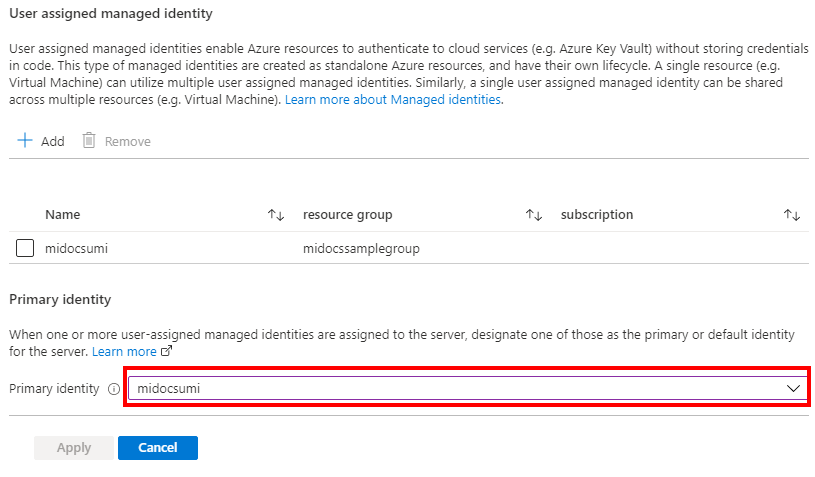Tick the midocsumi identity checkbox
The image size is (815, 477).
[x=26, y=249]
